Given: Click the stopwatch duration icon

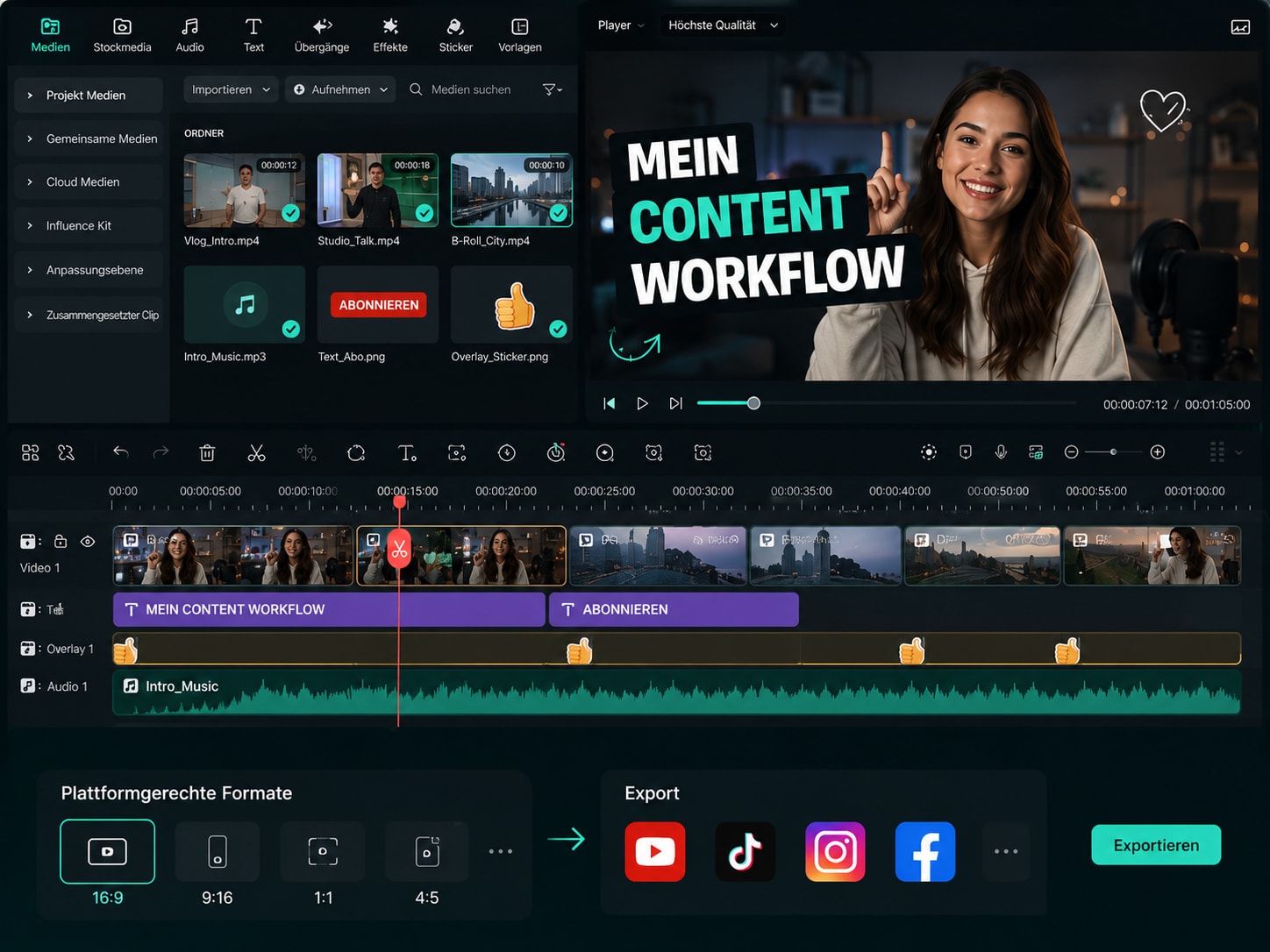Looking at the screenshot, I should pos(556,452).
